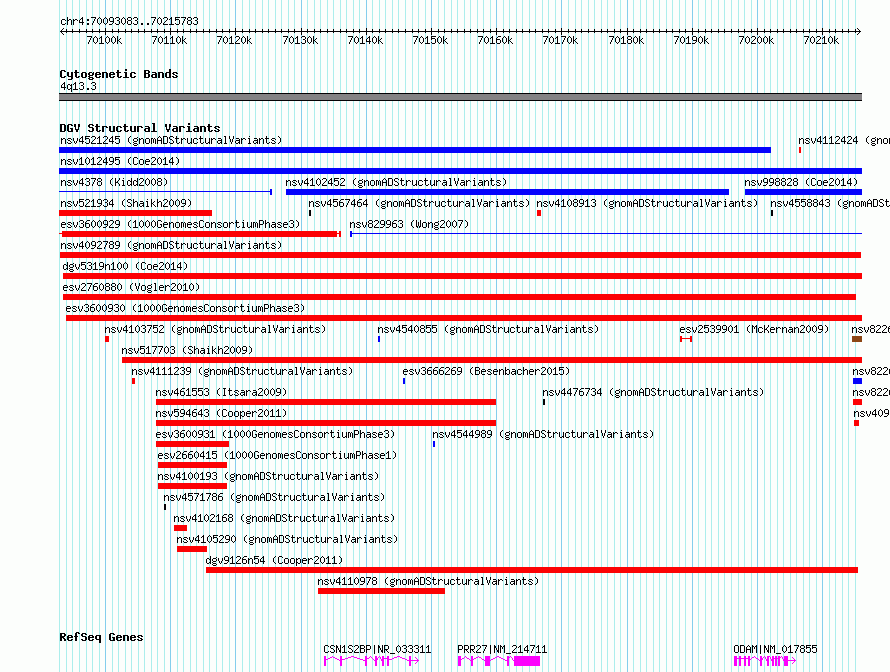This screenshot has height=672, width=890.
Task: Select nsv4571786 variant label
Action: pos(274,497)
